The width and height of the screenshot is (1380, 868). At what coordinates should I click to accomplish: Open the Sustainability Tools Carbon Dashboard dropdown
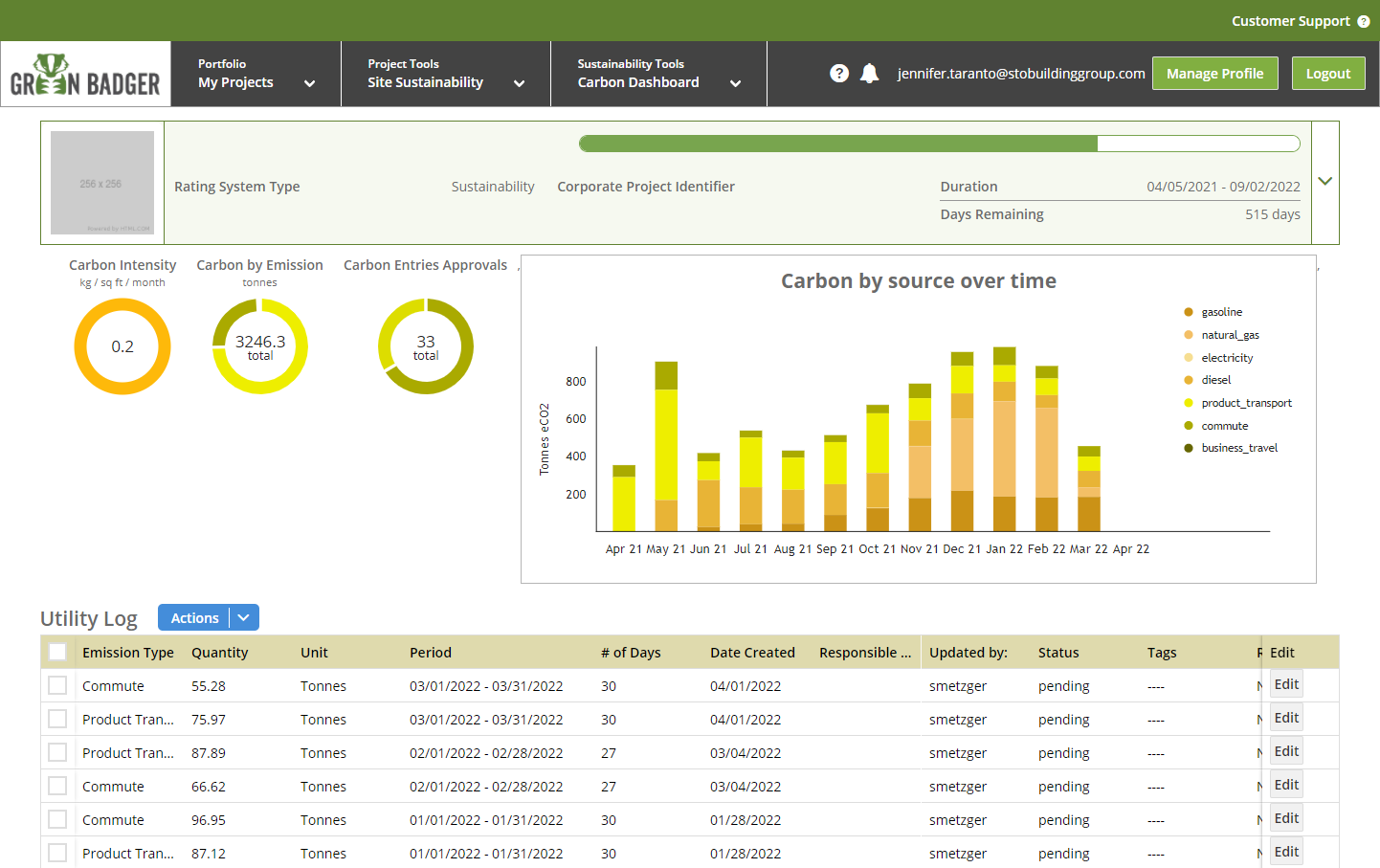(x=659, y=74)
